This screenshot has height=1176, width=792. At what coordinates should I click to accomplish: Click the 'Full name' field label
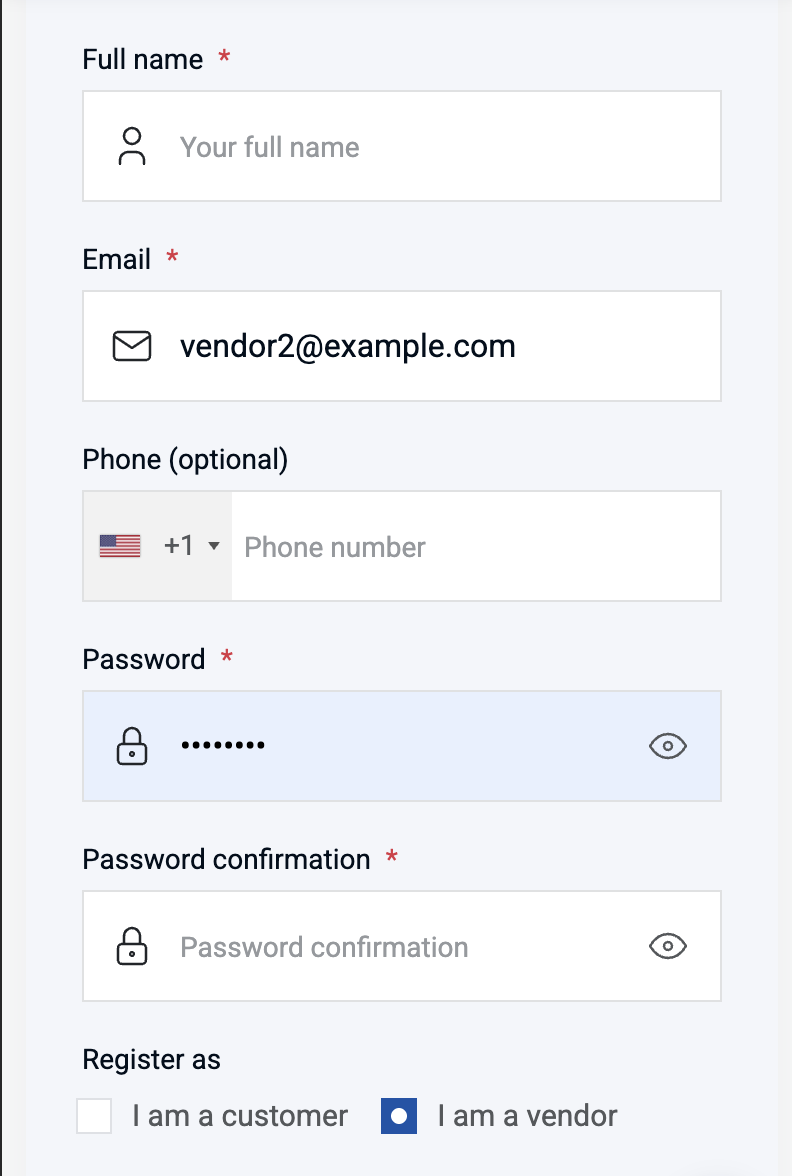pyautogui.click(x=143, y=59)
